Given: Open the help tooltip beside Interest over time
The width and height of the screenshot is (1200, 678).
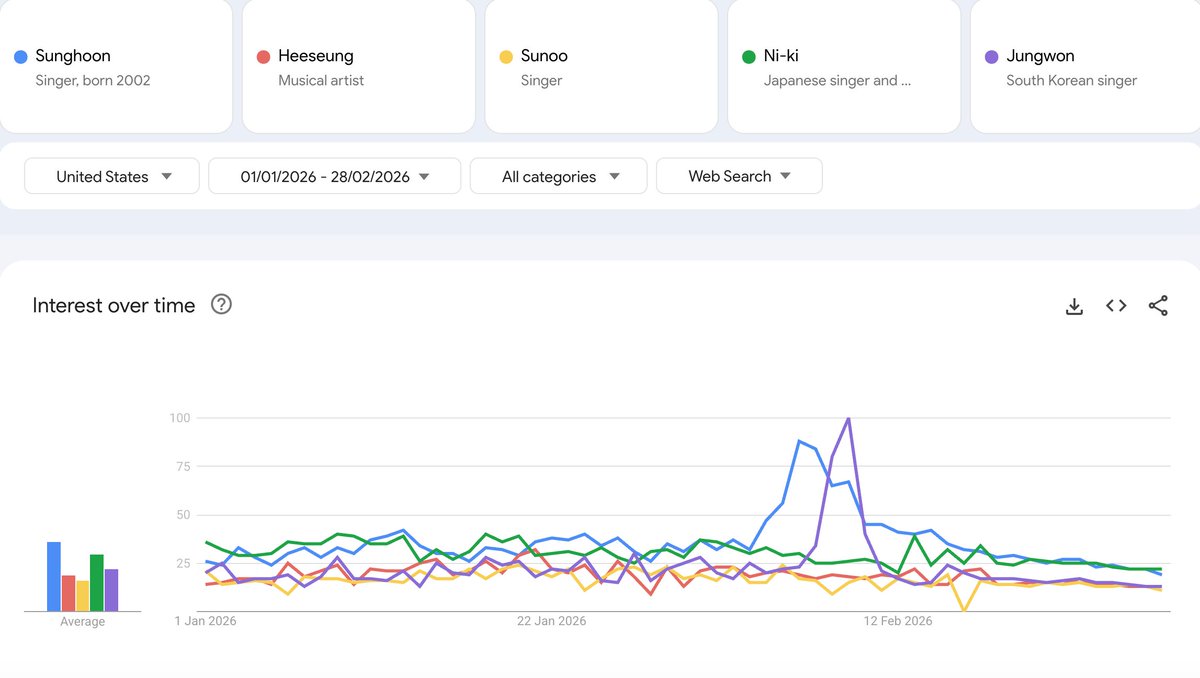Looking at the screenshot, I should click(221, 305).
